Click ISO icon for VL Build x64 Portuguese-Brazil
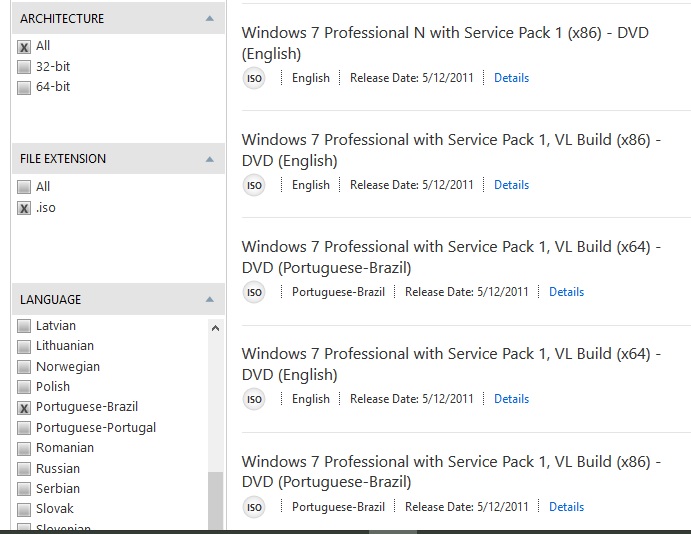The image size is (691, 534). [x=254, y=293]
